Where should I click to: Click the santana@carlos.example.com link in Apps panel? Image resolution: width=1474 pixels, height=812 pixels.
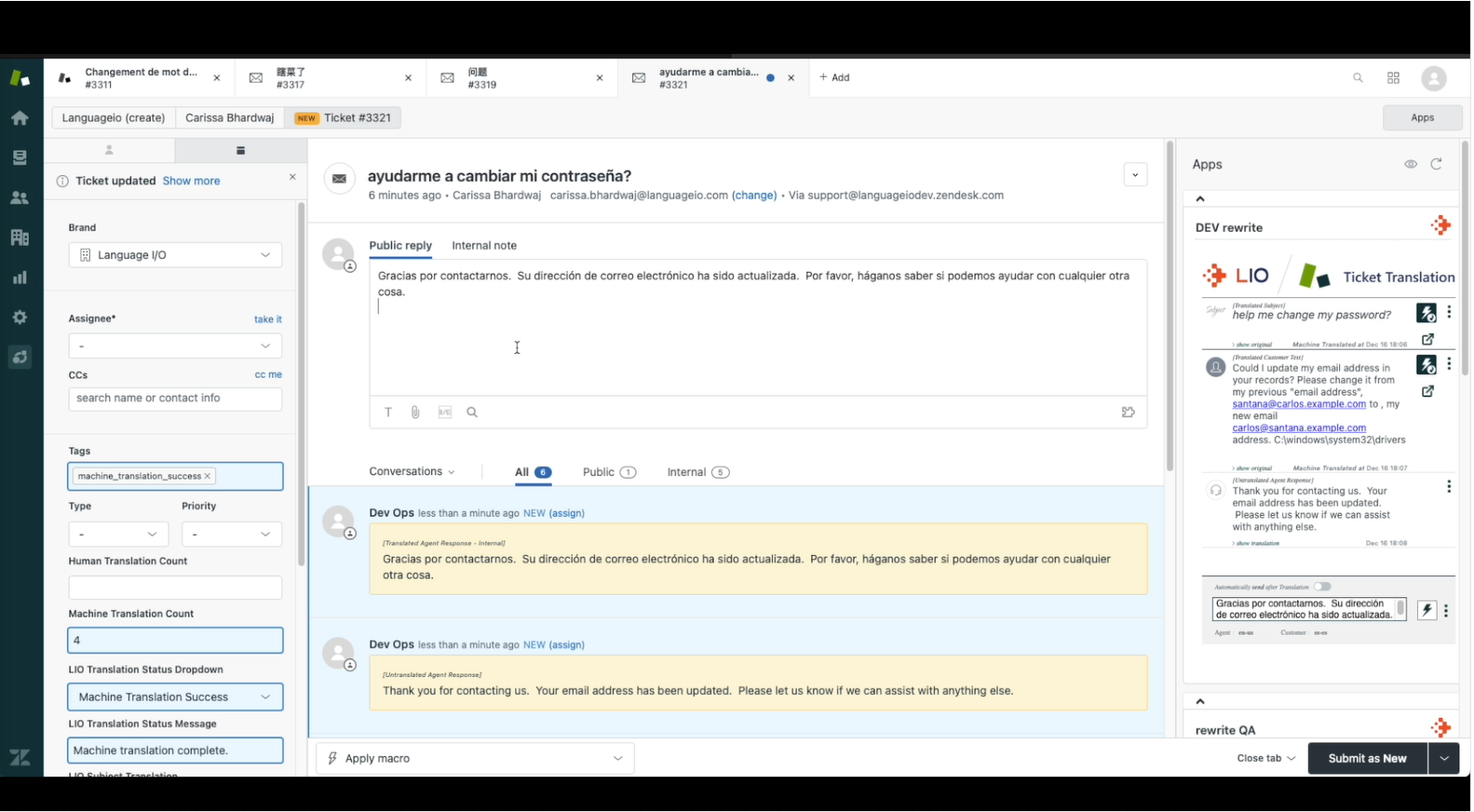[1299, 404]
